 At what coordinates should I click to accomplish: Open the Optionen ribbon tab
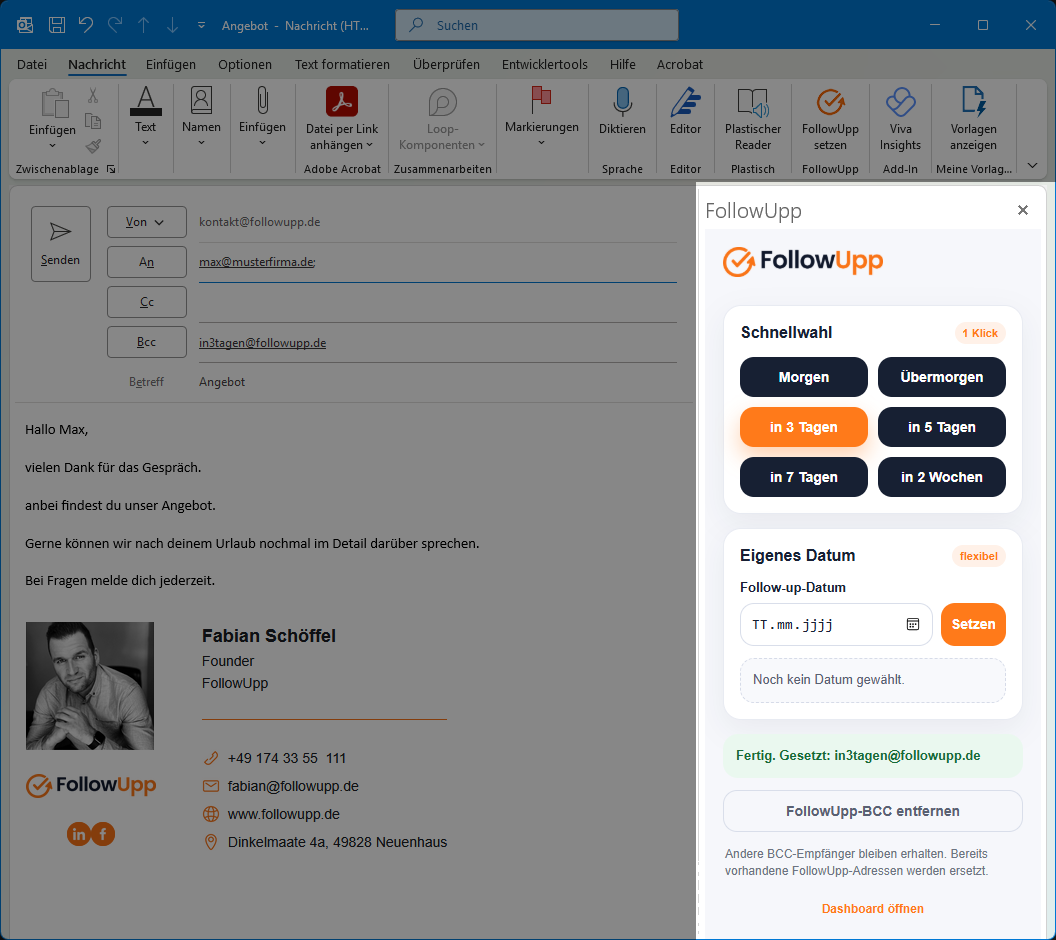(x=245, y=65)
